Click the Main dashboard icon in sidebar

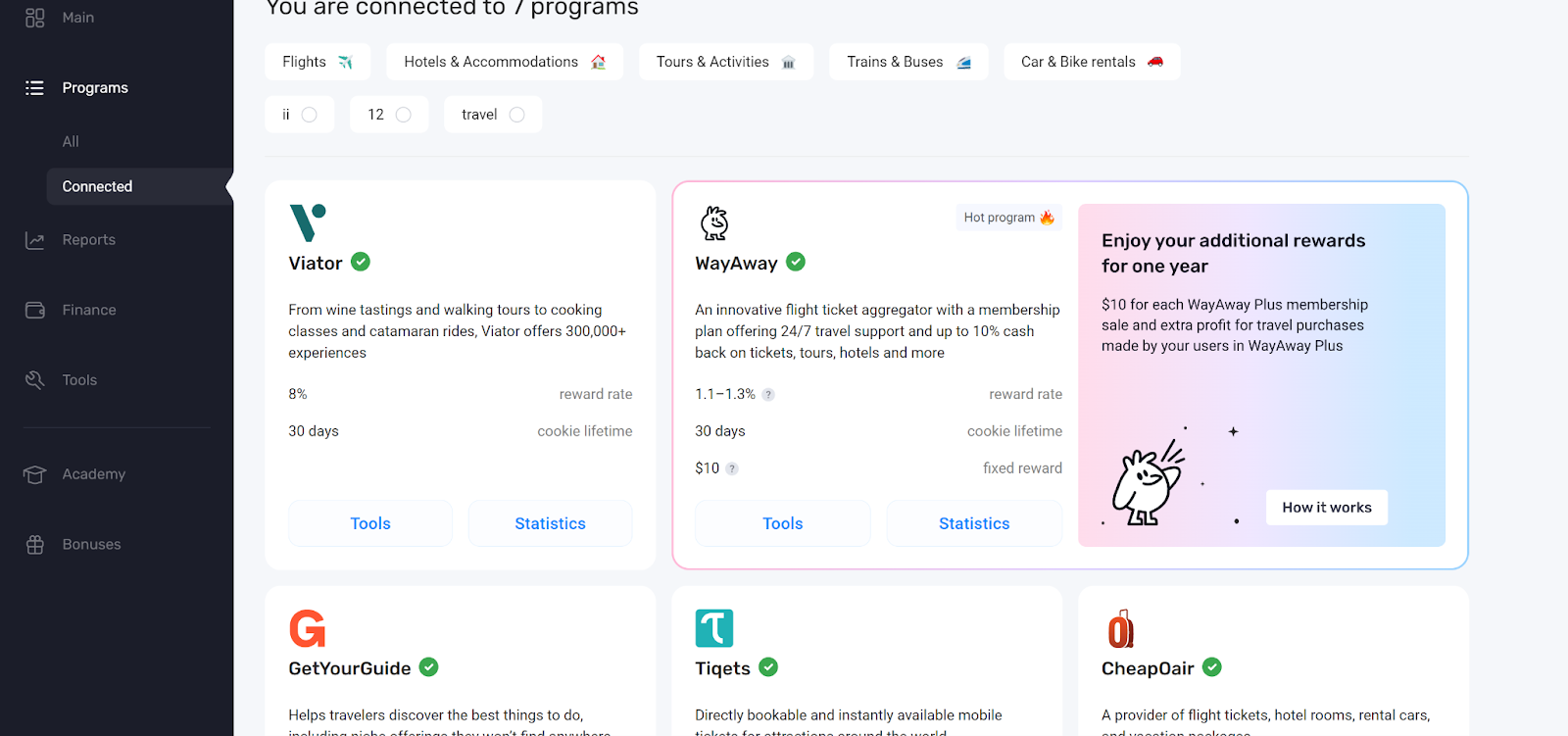tap(35, 18)
